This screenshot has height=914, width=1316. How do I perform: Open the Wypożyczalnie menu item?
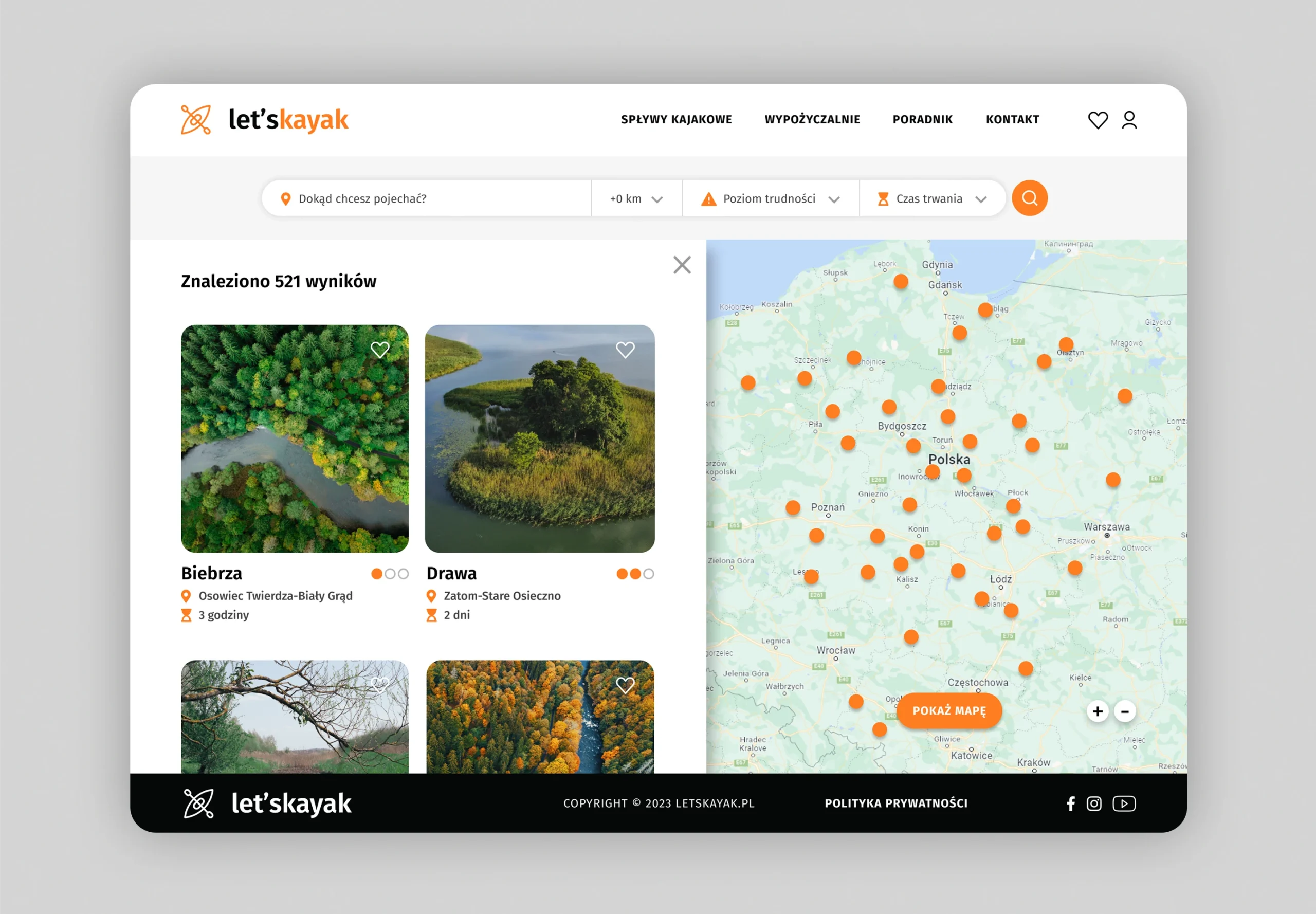812,119
